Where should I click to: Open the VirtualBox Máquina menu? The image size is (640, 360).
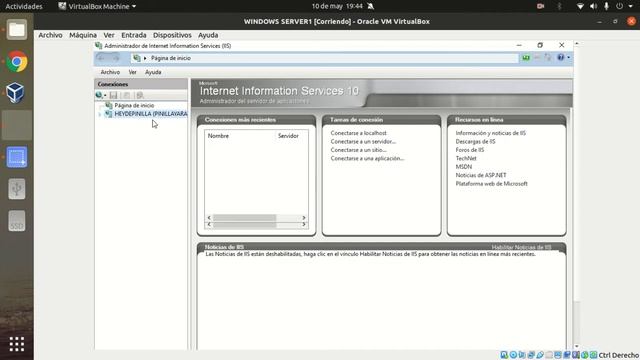(x=83, y=35)
